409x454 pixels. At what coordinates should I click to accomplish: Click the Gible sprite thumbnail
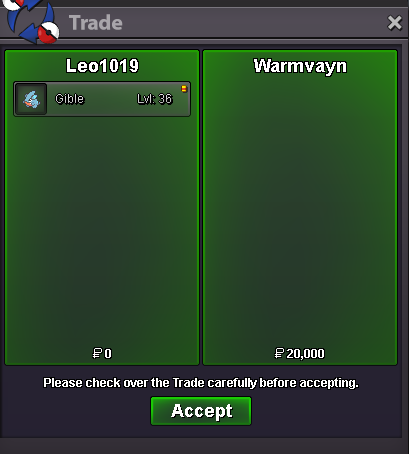click(x=31, y=99)
